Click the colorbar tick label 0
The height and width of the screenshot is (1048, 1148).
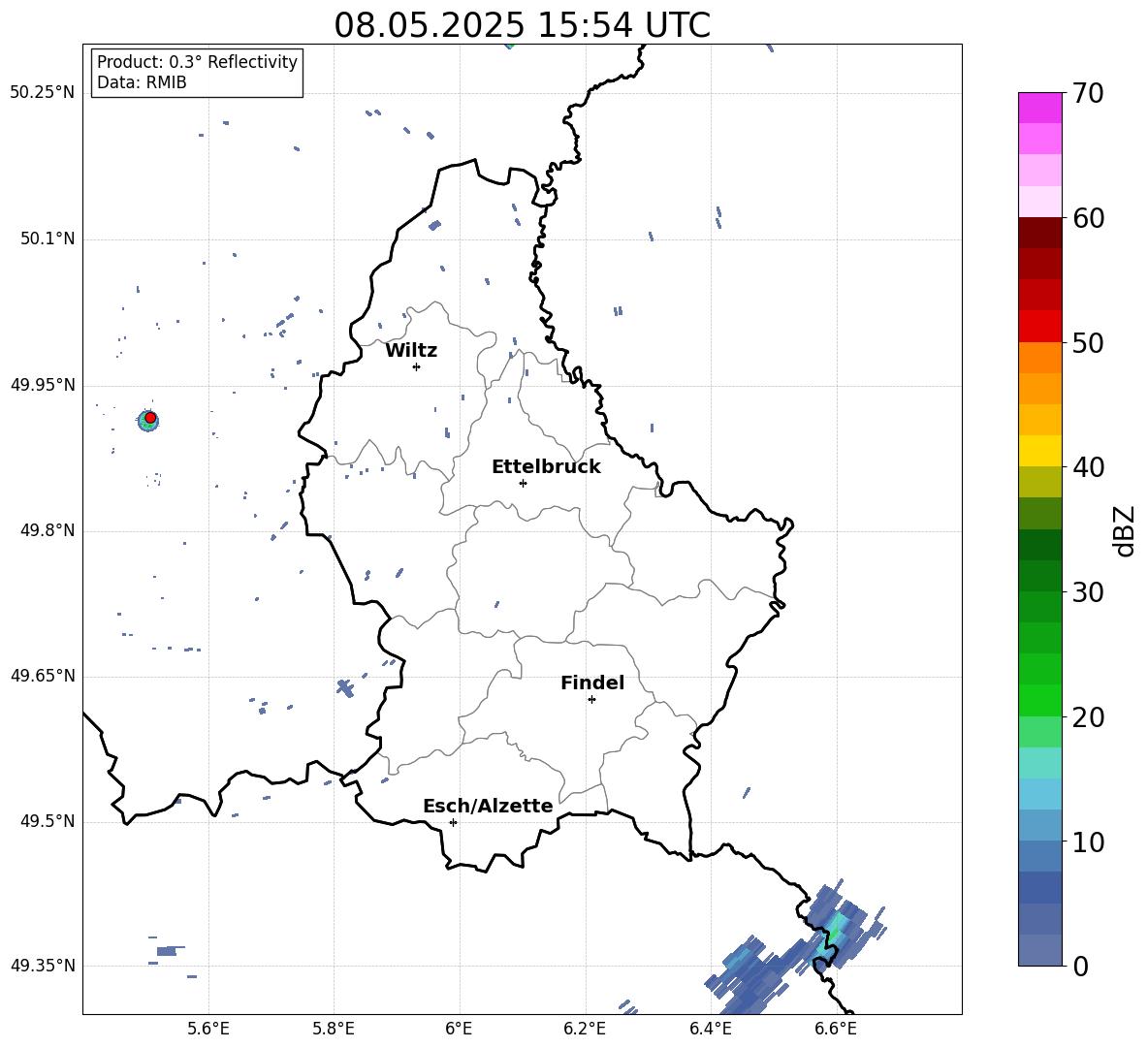pos(1080,966)
